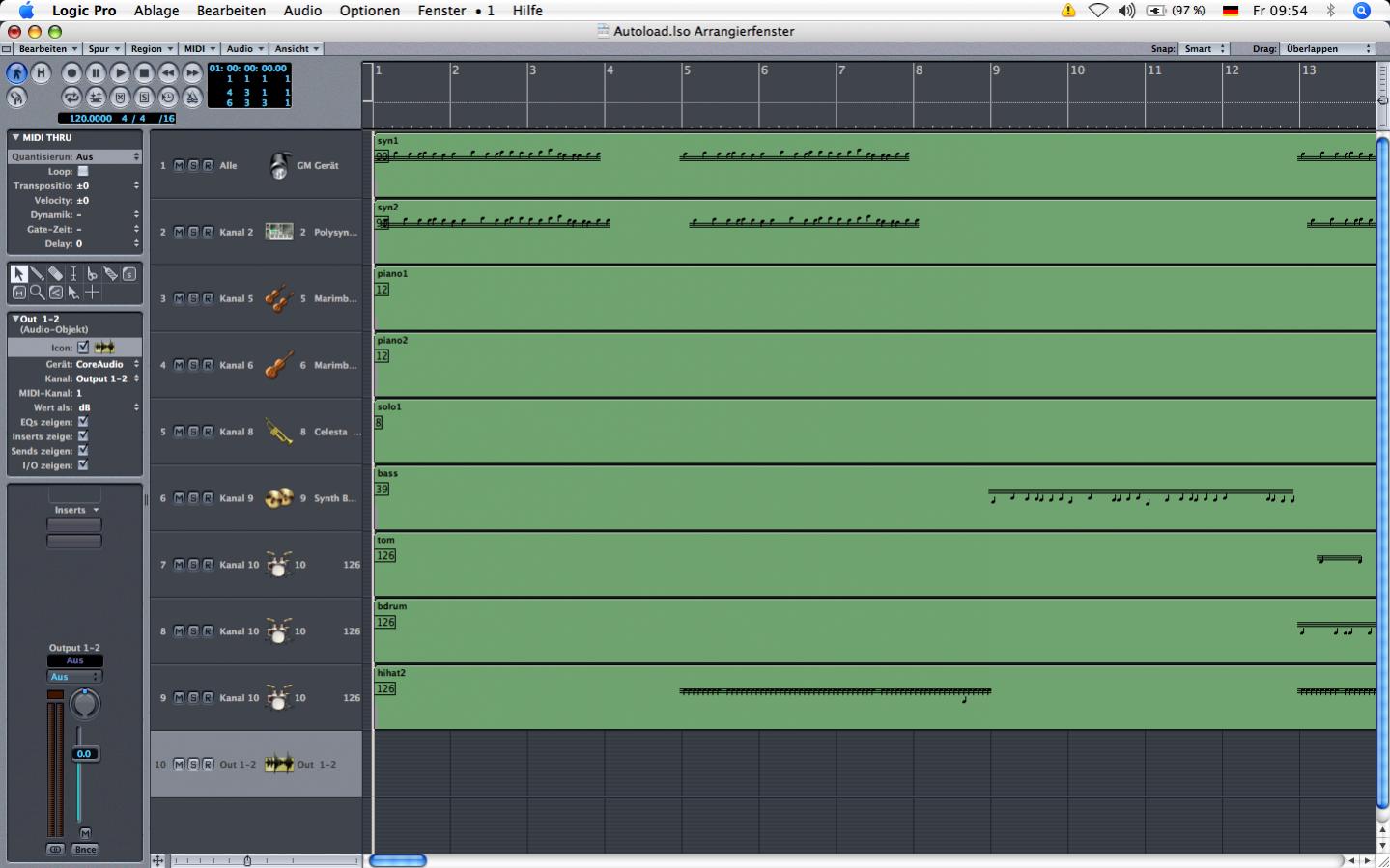Open the Fenster menu

[x=442, y=11]
